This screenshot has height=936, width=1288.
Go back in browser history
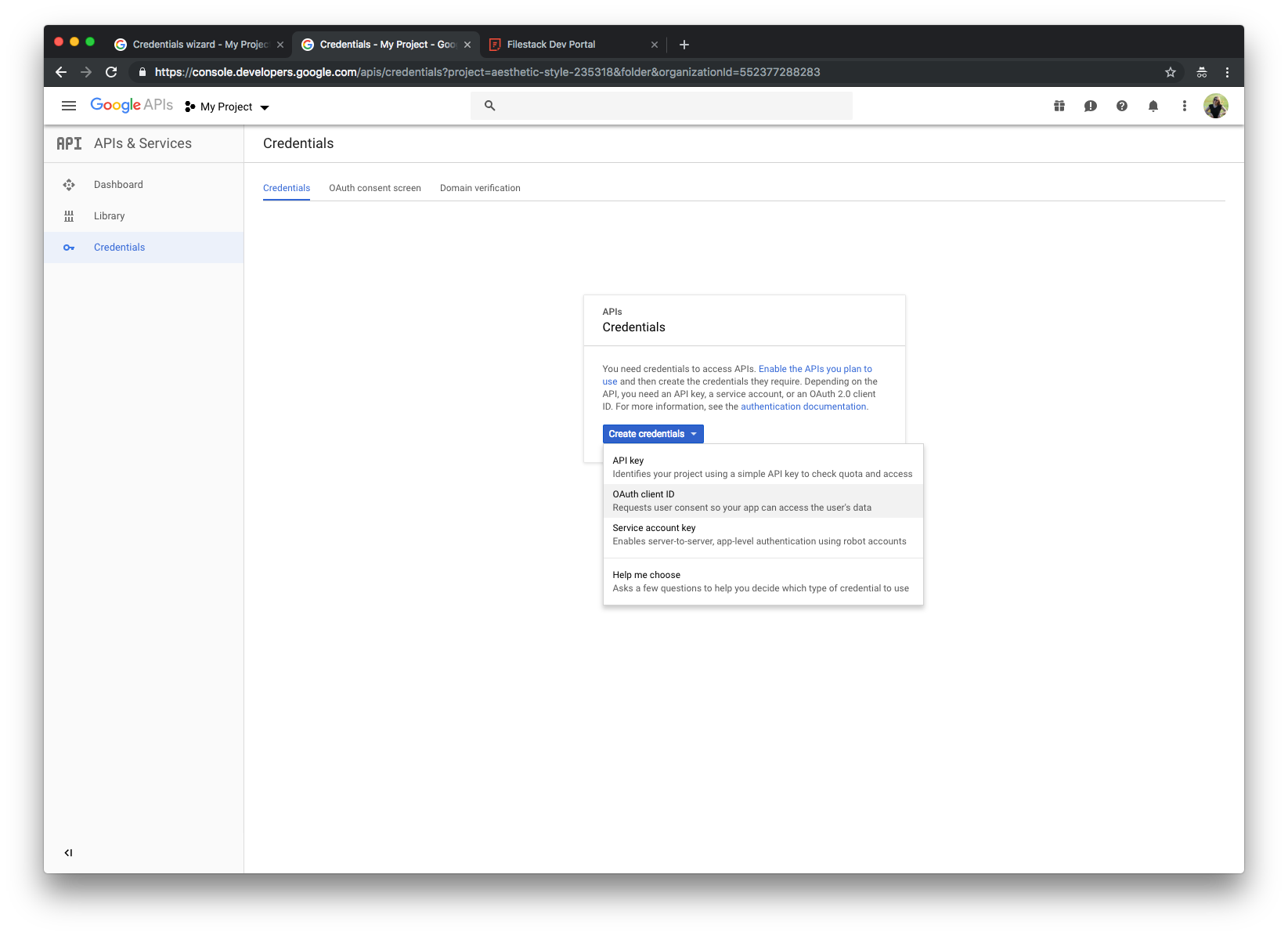point(61,72)
